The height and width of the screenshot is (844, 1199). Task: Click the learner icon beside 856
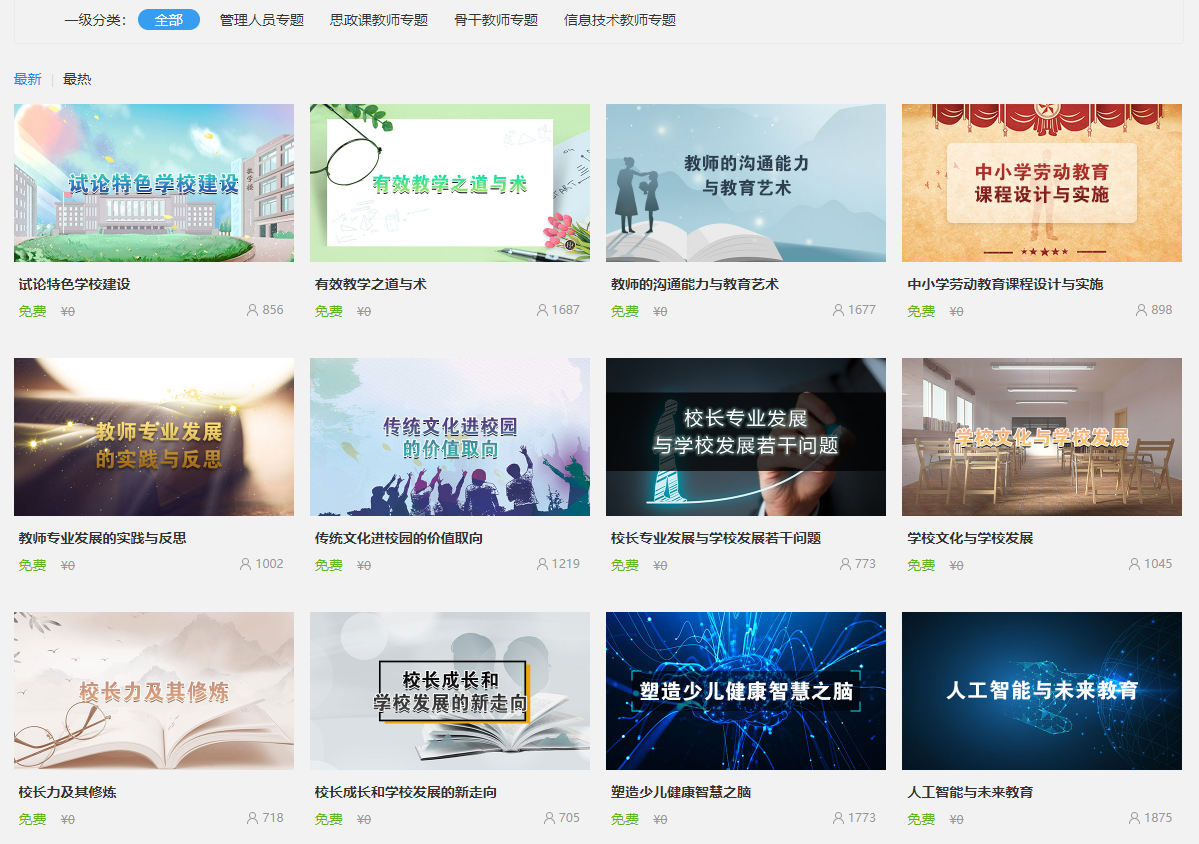pos(252,310)
